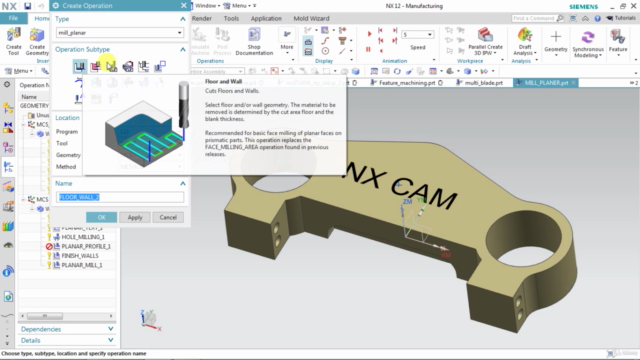Image resolution: width=640 pixels, height=360 pixels.
Task: Switch to the Application tab
Action: click(x=266, y=18)
